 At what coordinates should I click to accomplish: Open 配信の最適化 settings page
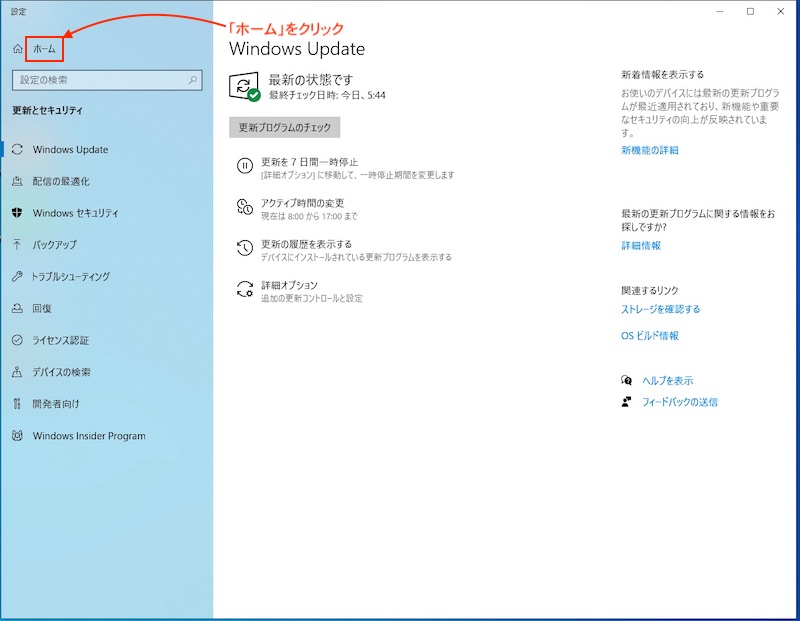click(61, 181)
